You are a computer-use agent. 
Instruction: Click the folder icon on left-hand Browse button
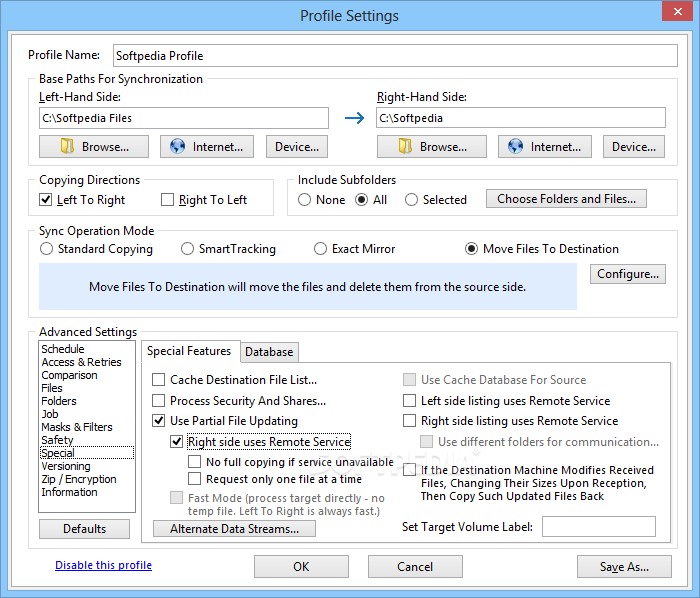(x=67, y=146)
